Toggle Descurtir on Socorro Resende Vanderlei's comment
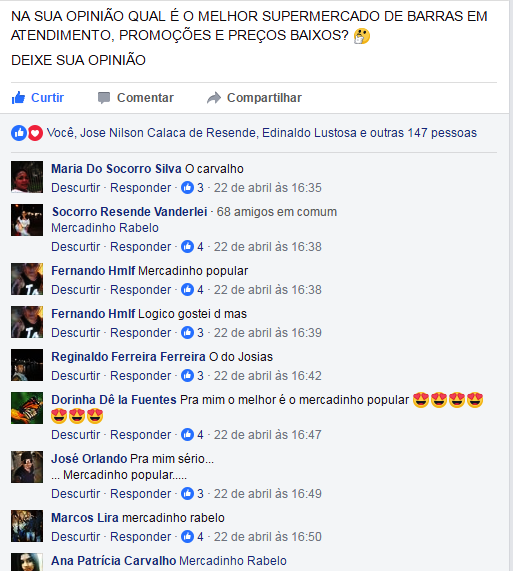The width and height of the screenshot is (513, 571). point(75,247)
